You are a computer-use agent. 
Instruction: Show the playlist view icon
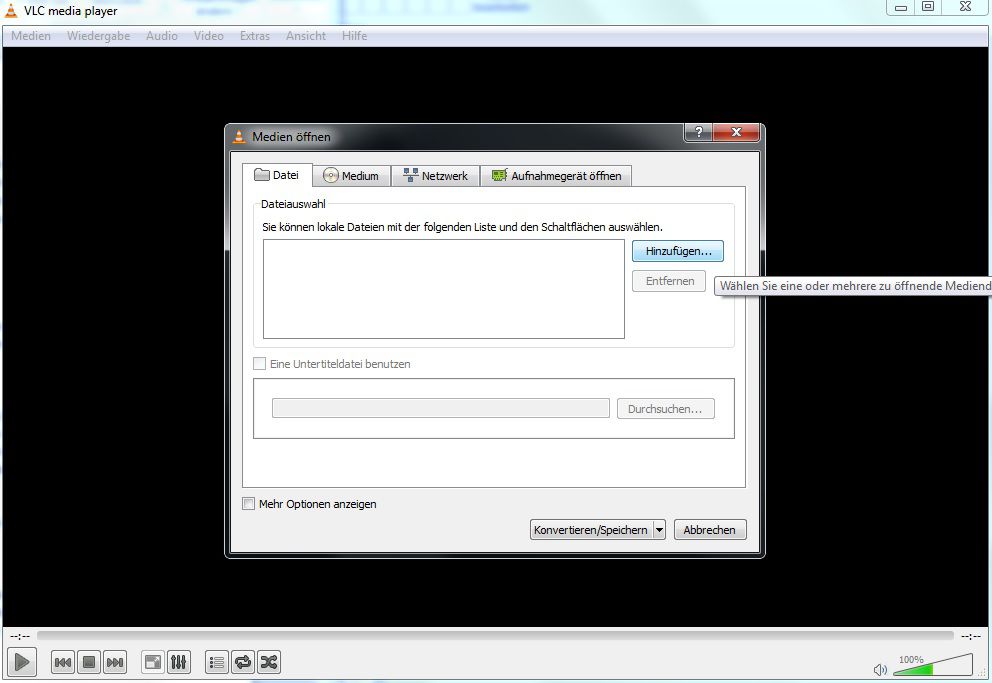pyautogui.click(x=216, y=661)
